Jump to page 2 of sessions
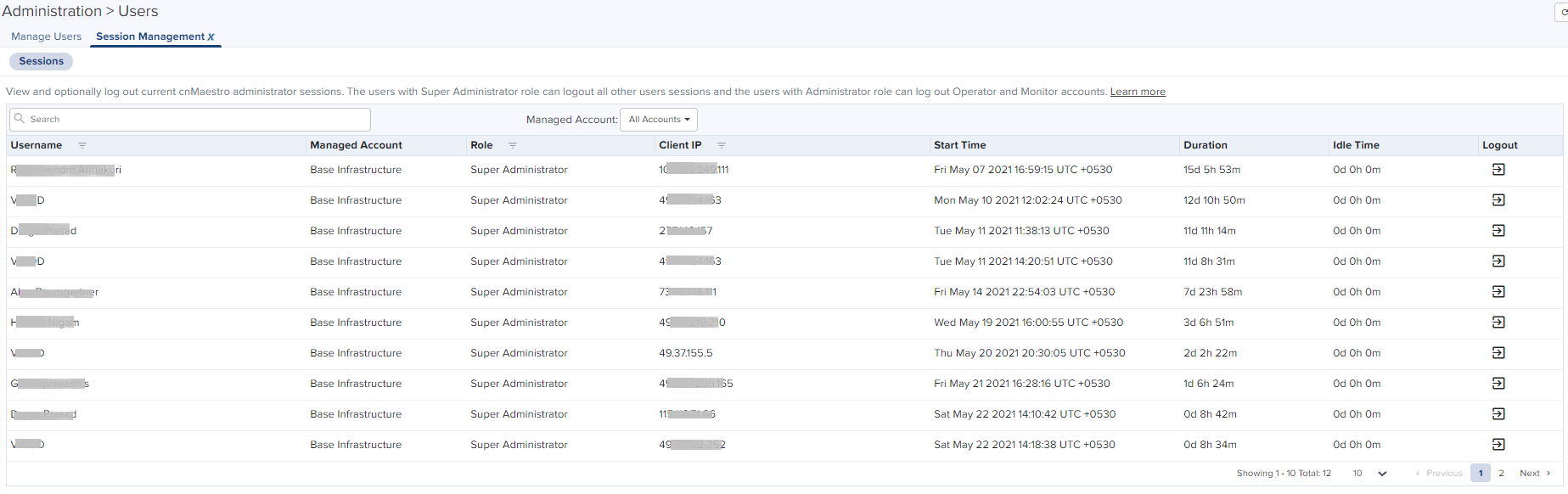 (1501, 474)
